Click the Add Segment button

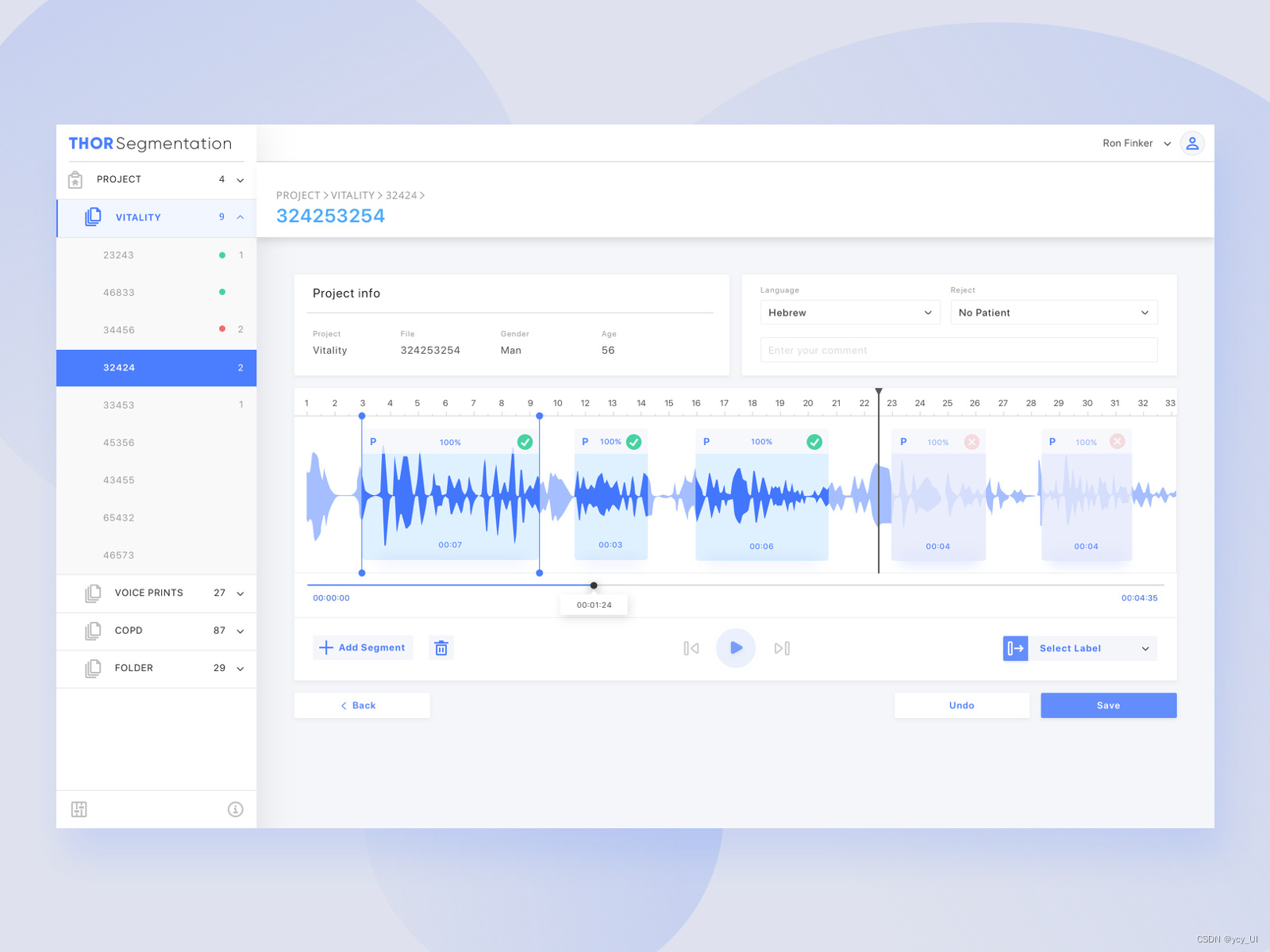pos(363,648)
